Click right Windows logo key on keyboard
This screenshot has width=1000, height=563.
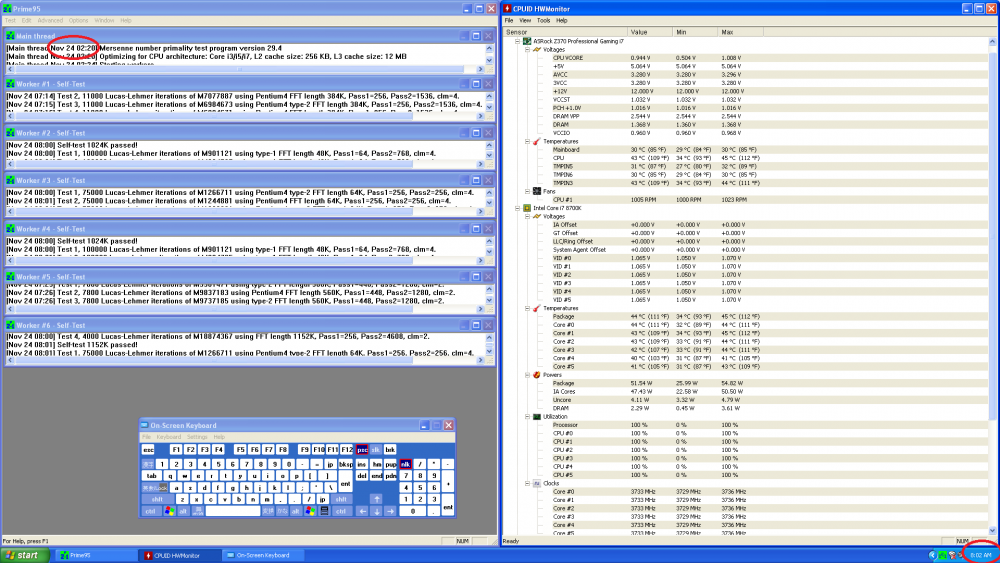[310, 511]
